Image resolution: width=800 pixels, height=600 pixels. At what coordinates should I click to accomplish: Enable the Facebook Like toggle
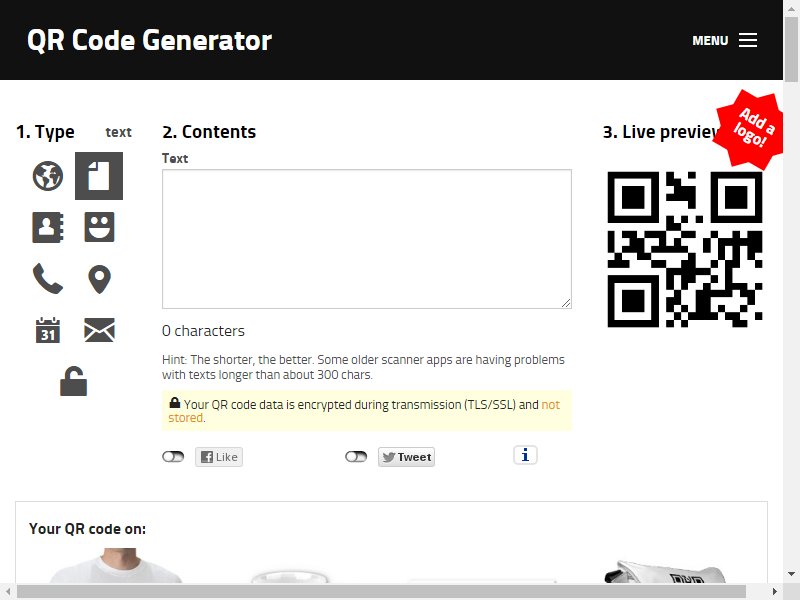[173, 457]
